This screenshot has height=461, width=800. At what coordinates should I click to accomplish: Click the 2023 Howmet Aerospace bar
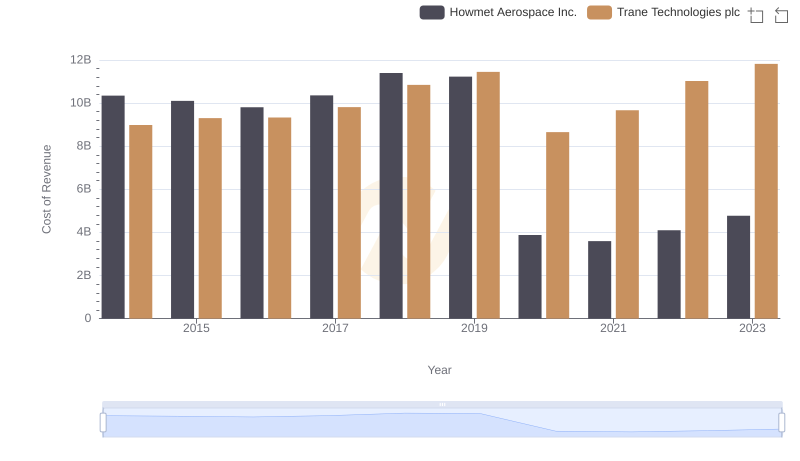pyautogui.click(x=738, y=267)
